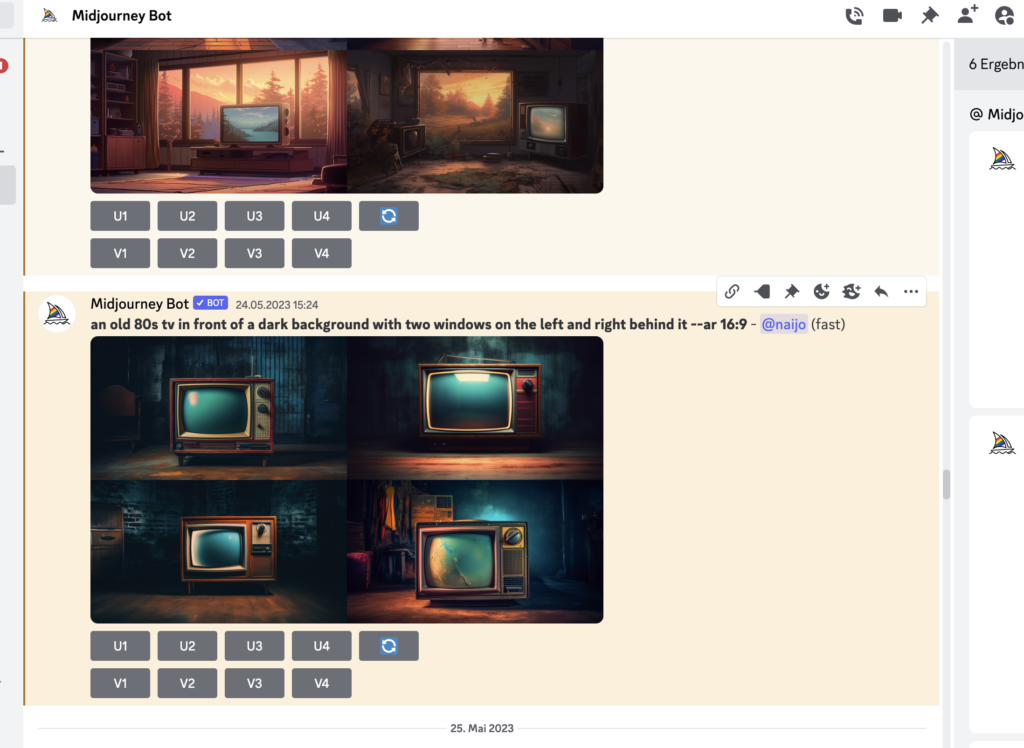1024x748 pixels.
Task: Upscale U4 under the sunset room images
Action: [321, 216]
